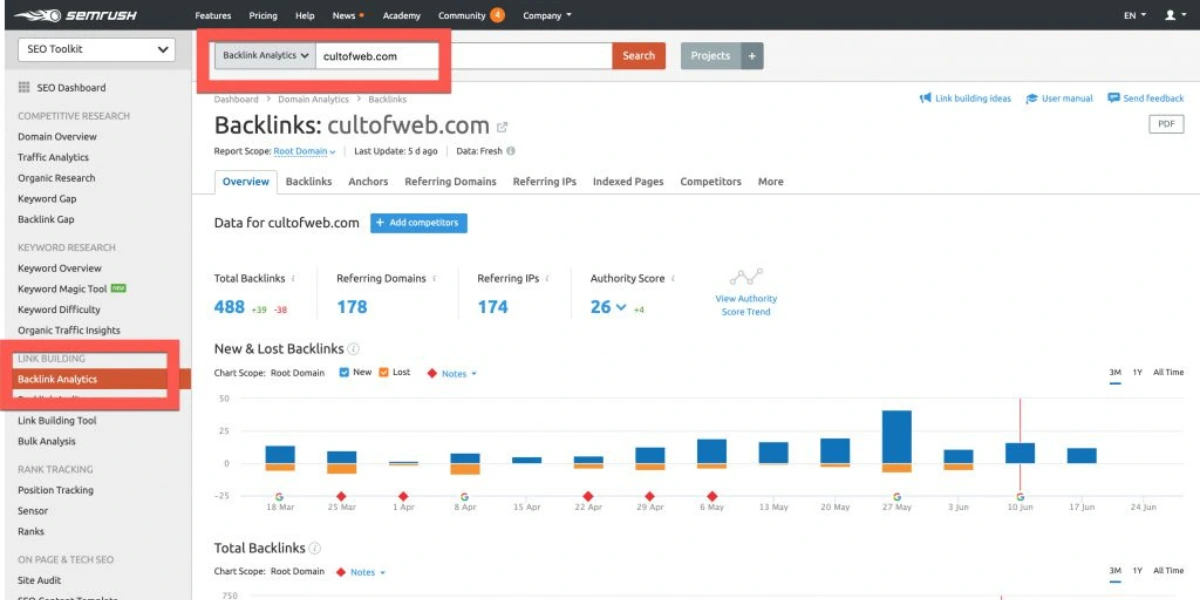Toggle the Lost backlinks checkbox
The width and height of the screenshot is (1200, 600).
[384, 372]
